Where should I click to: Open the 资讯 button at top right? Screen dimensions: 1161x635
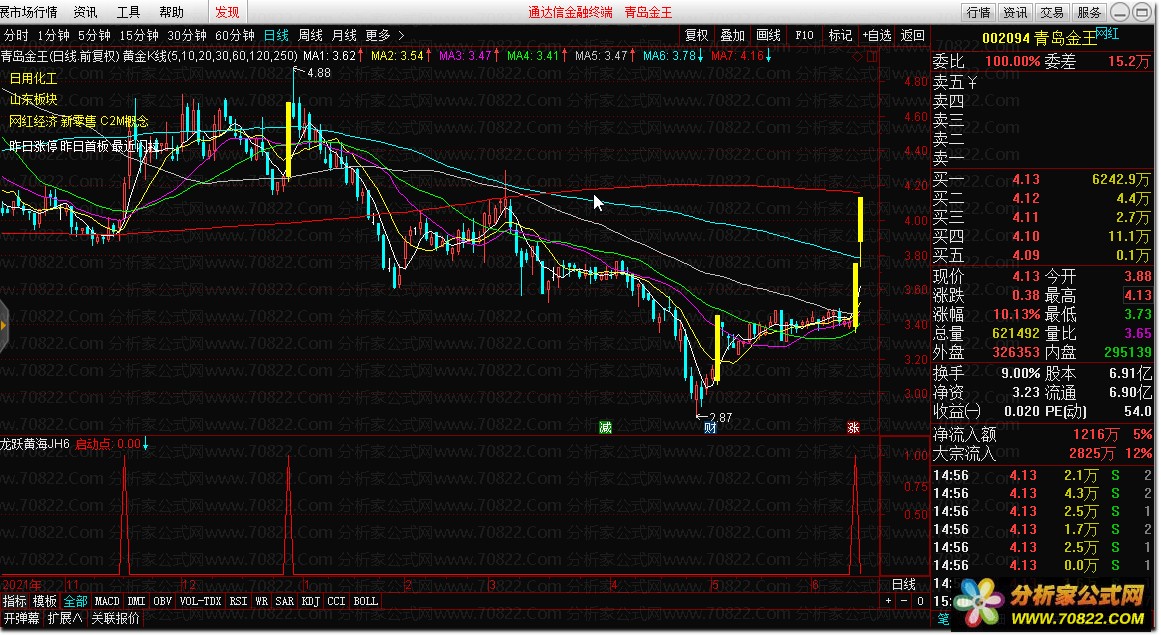(x=1014, y=12)
